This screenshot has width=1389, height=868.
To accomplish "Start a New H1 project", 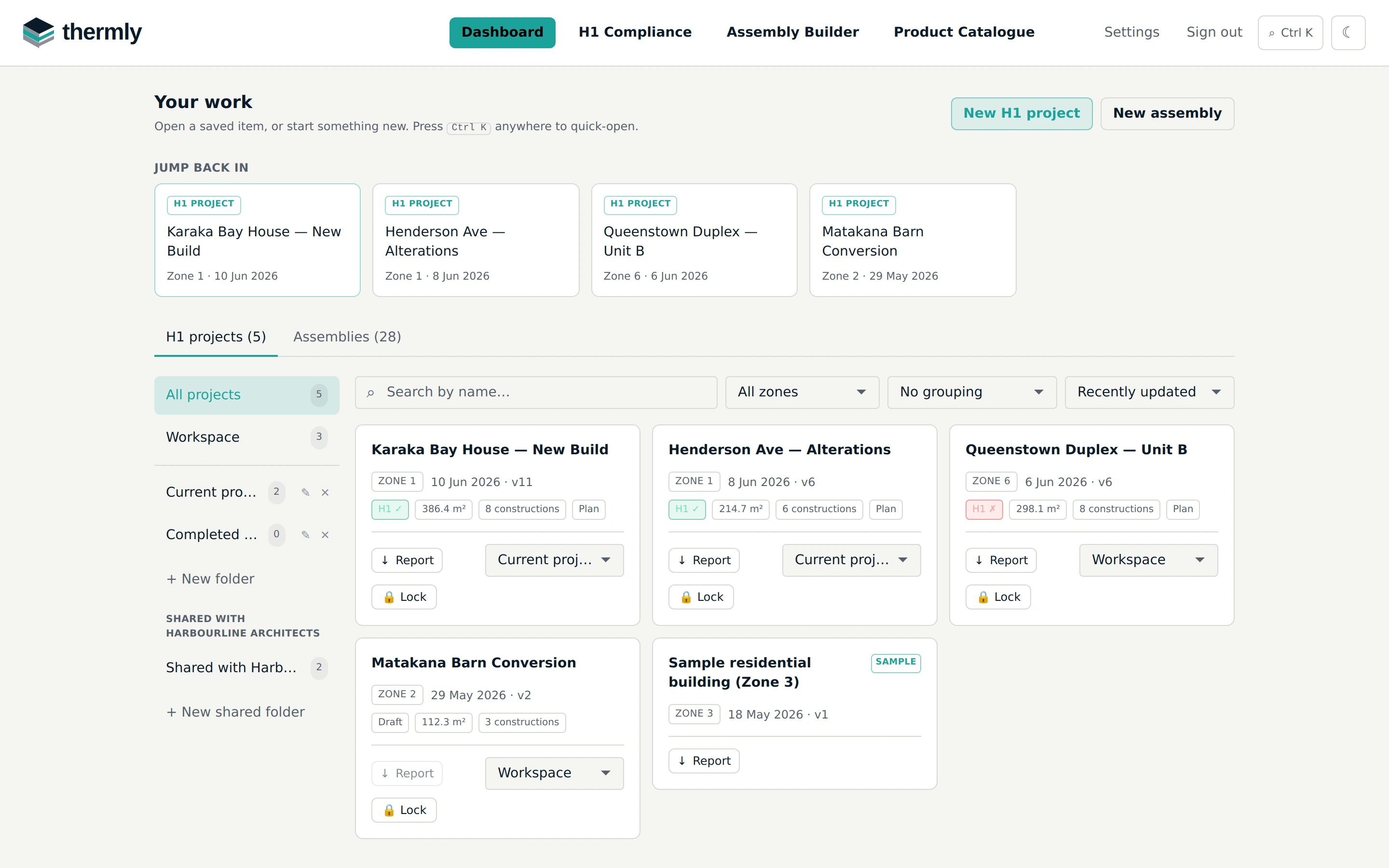I will pos(1021,114).
